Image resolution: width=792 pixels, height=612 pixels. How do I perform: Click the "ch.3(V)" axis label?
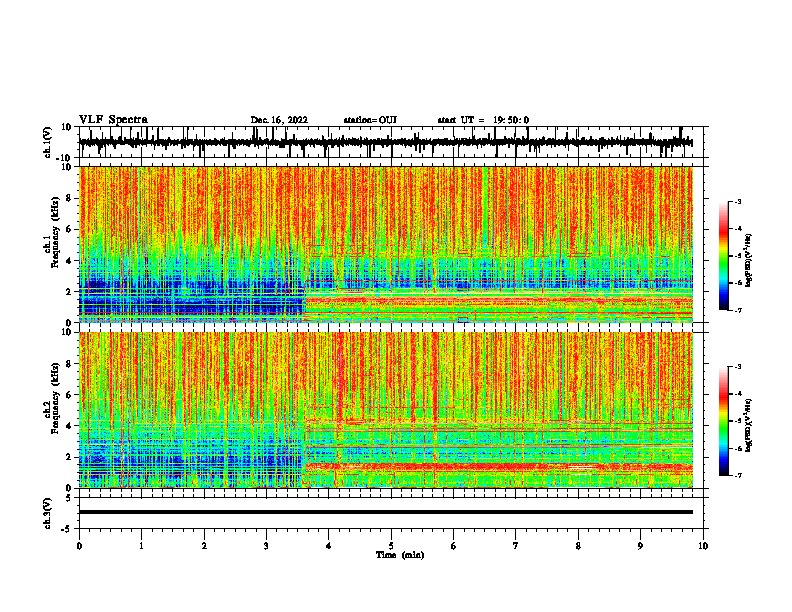coord(48,513)
